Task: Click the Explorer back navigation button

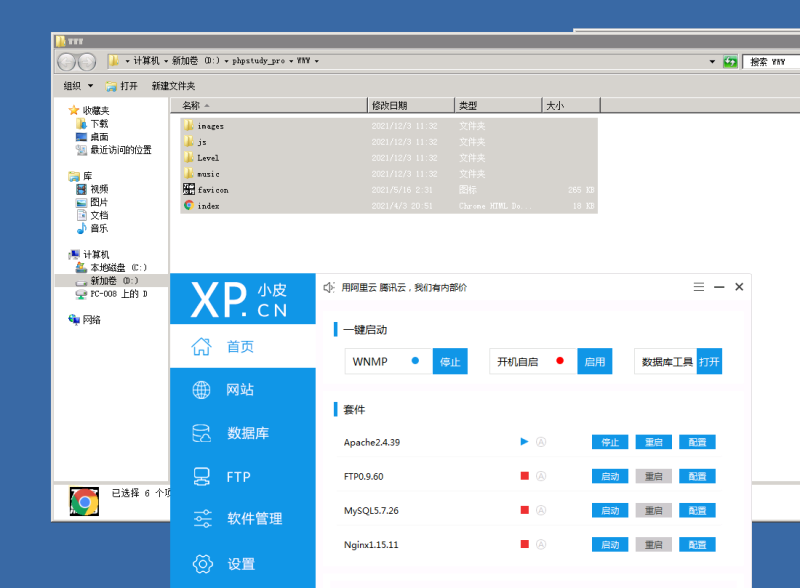Action: [66, 62]
